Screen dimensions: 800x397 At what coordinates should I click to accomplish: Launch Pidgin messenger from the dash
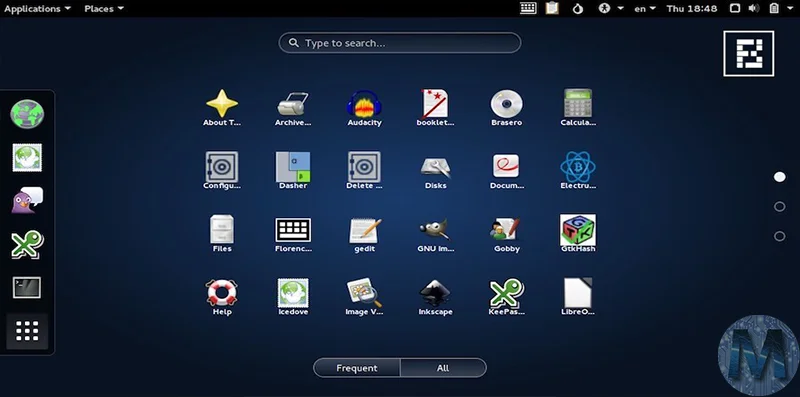[27, 201]
